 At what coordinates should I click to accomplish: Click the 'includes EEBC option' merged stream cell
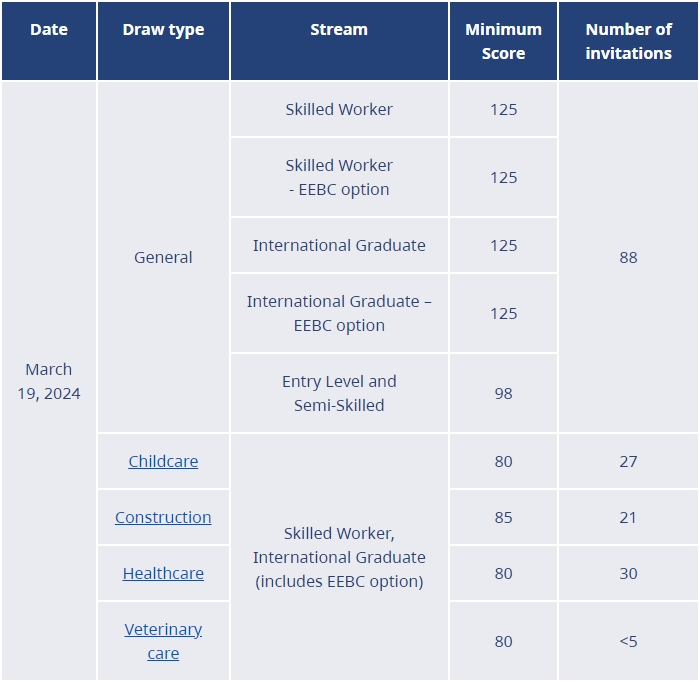tap(339, 557)
